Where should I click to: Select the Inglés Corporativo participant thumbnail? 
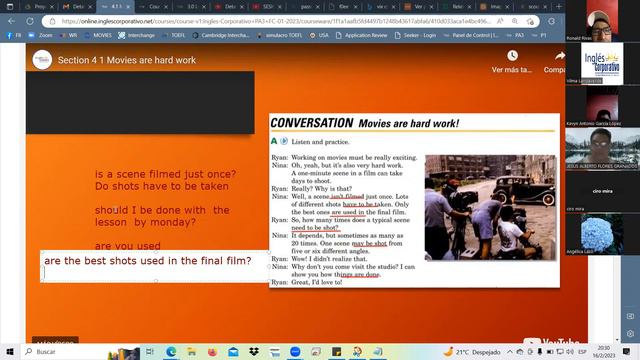pos(602,64)
